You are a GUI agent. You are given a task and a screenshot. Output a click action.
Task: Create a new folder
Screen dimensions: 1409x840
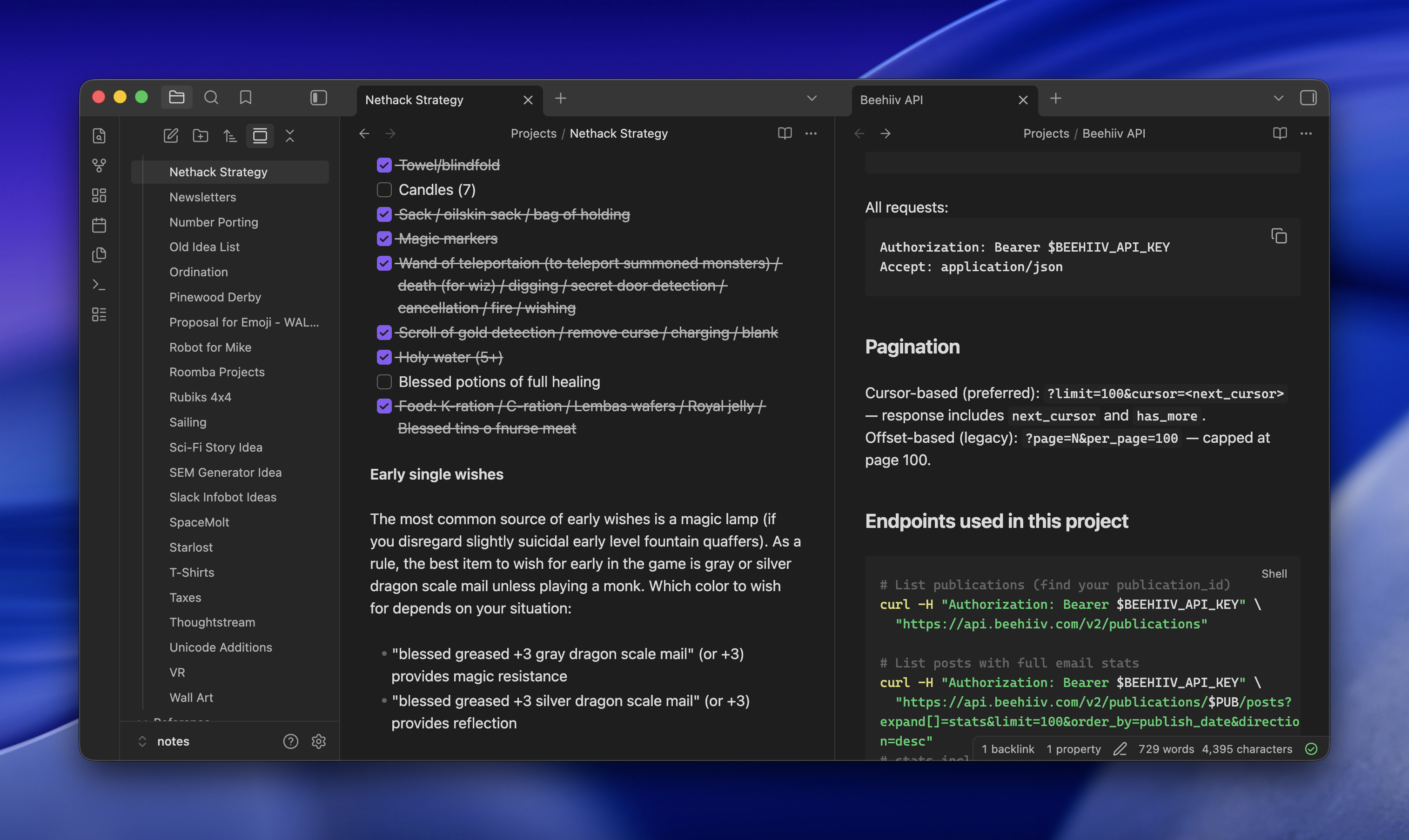click(x=201, y=136)
